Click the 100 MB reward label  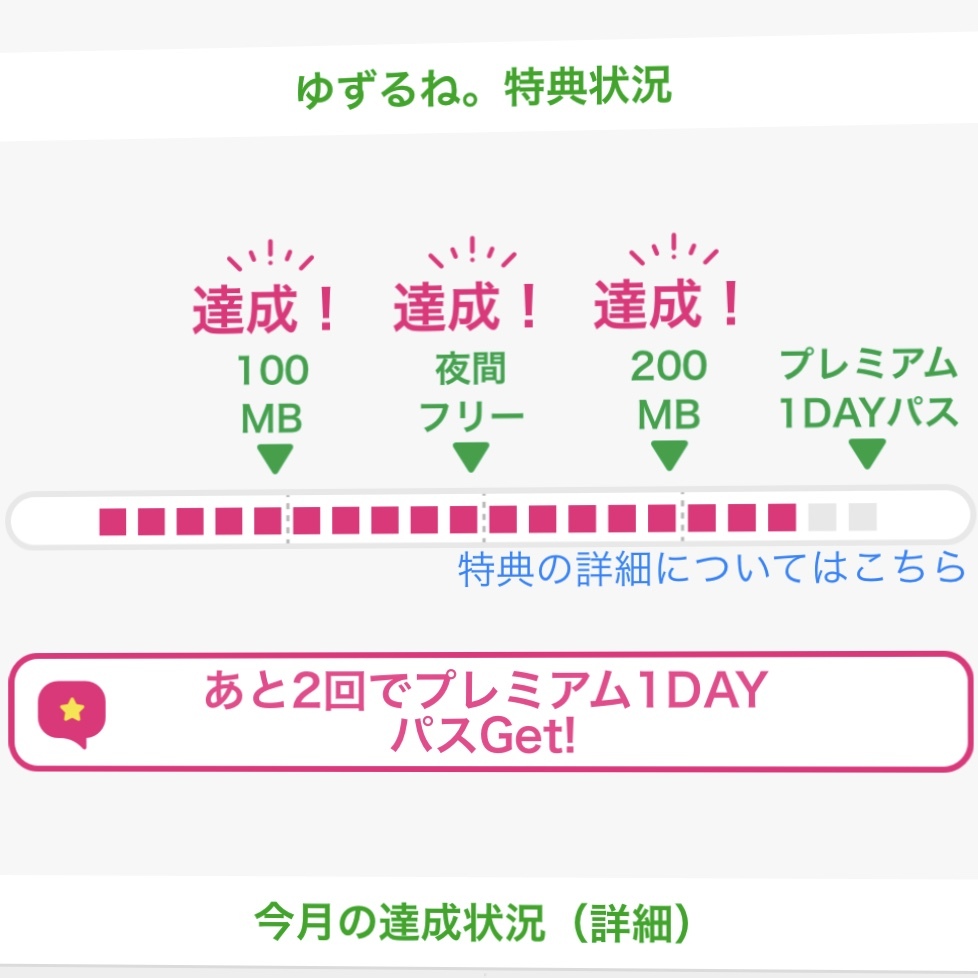click(272, 394)
